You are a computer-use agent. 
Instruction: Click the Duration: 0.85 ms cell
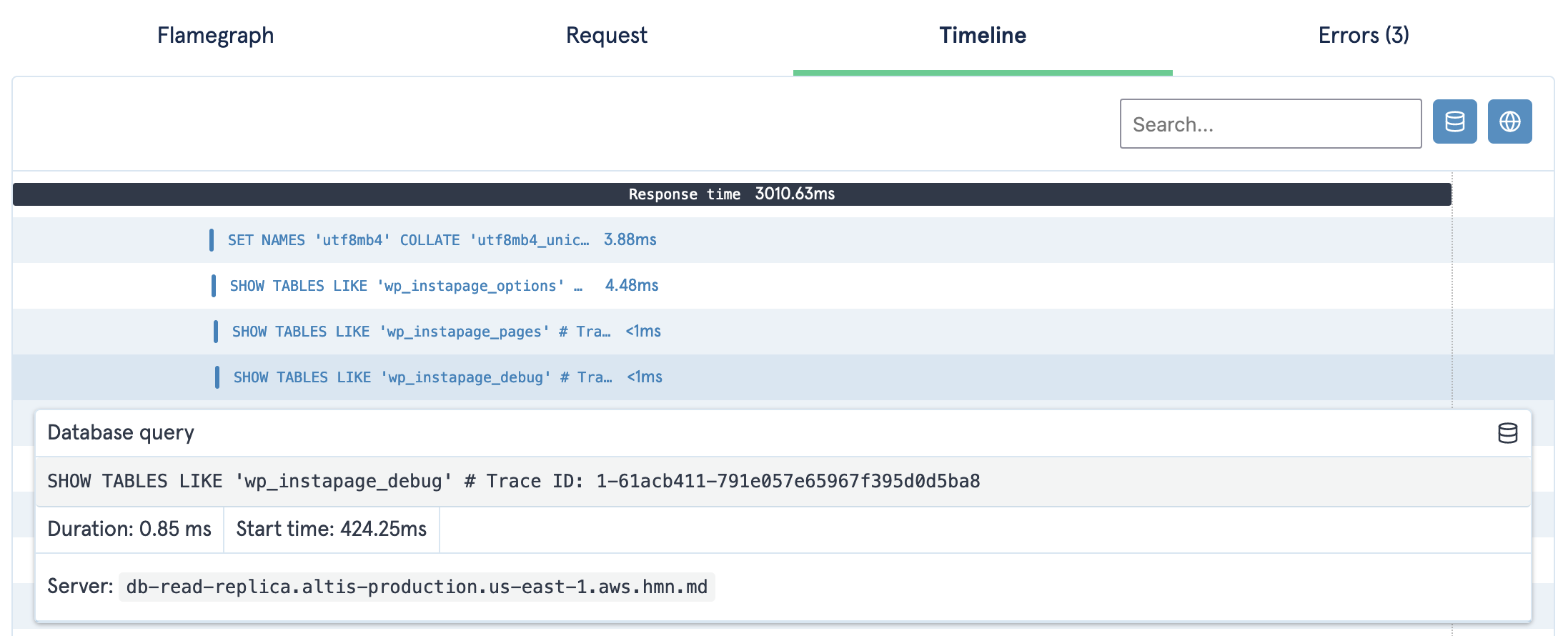129,529
